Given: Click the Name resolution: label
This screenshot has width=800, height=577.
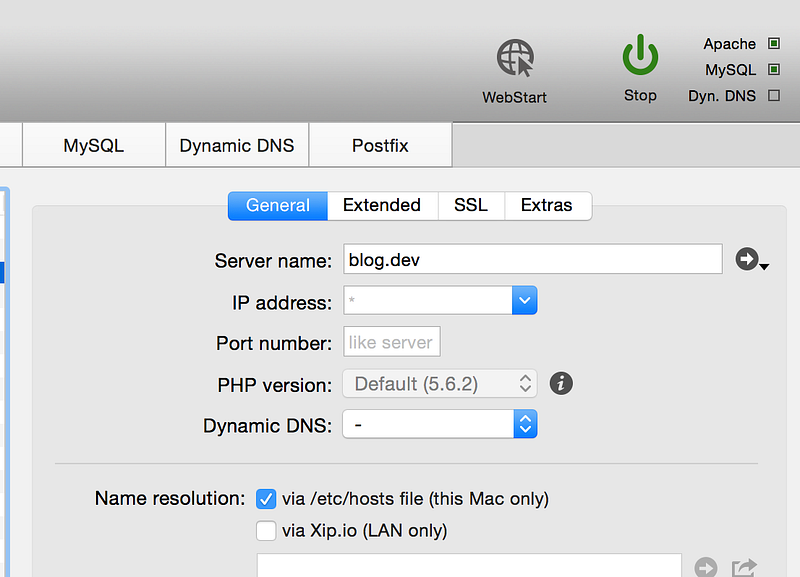Looking at the screenshot, I should [x=170, y=498].
